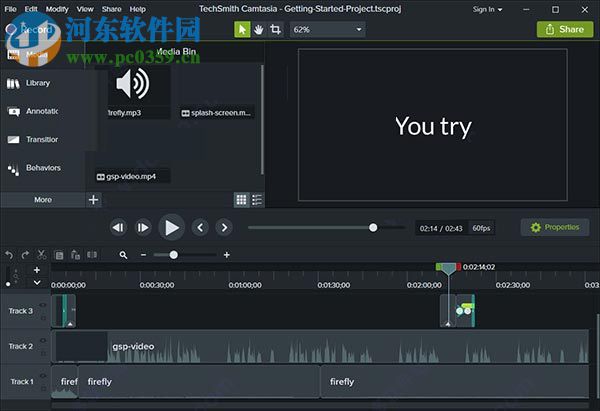Expand the track options chevron below plus

pos(37,283)
